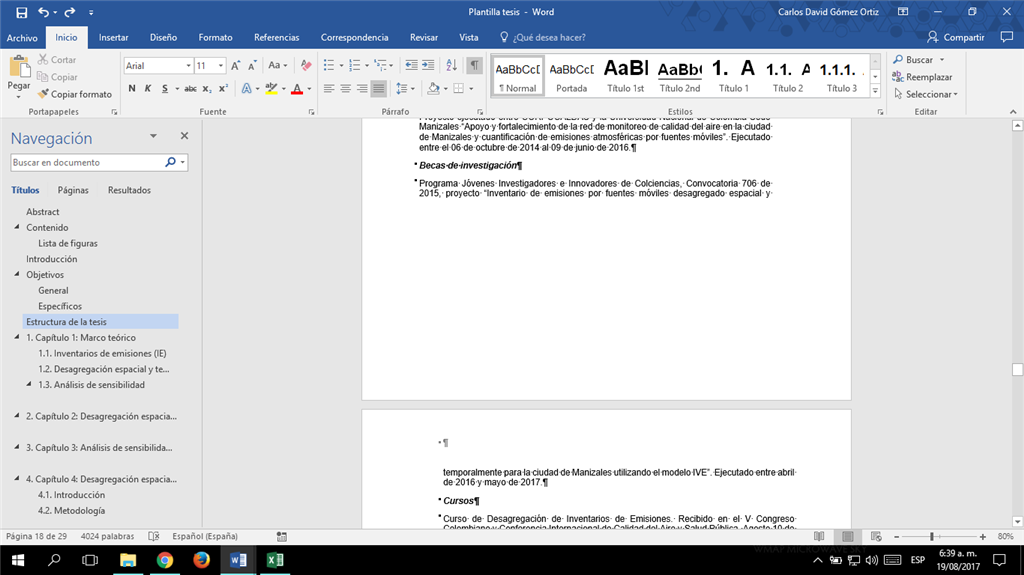The height and width of the screenshot is (575, 1024).
Task: Switch to read mode view icon
Action: pos(819,536)
